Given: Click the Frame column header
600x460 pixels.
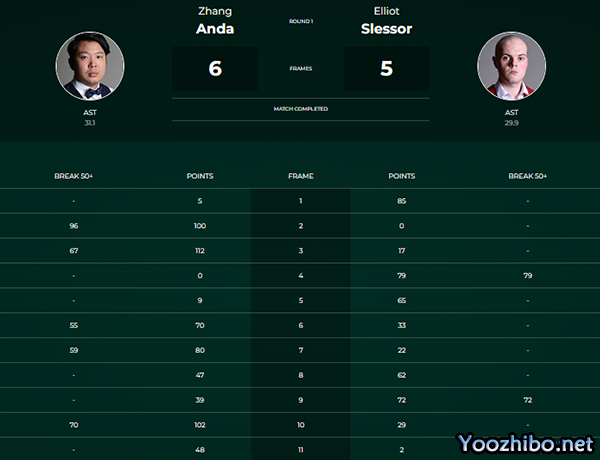Looking at the screenshot, I should [300, 176].
